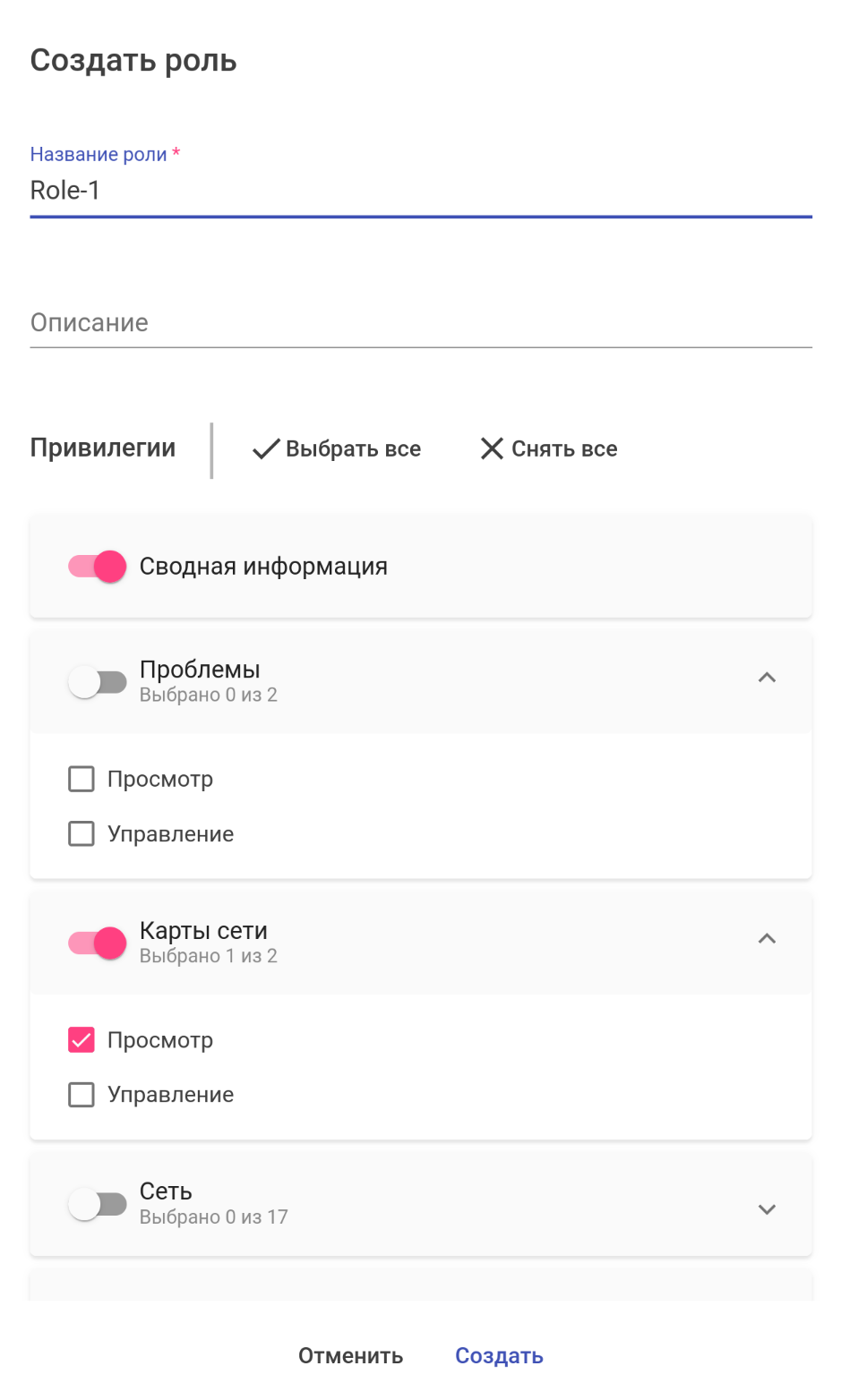Click the Сеть section header title

point(166,1191)
